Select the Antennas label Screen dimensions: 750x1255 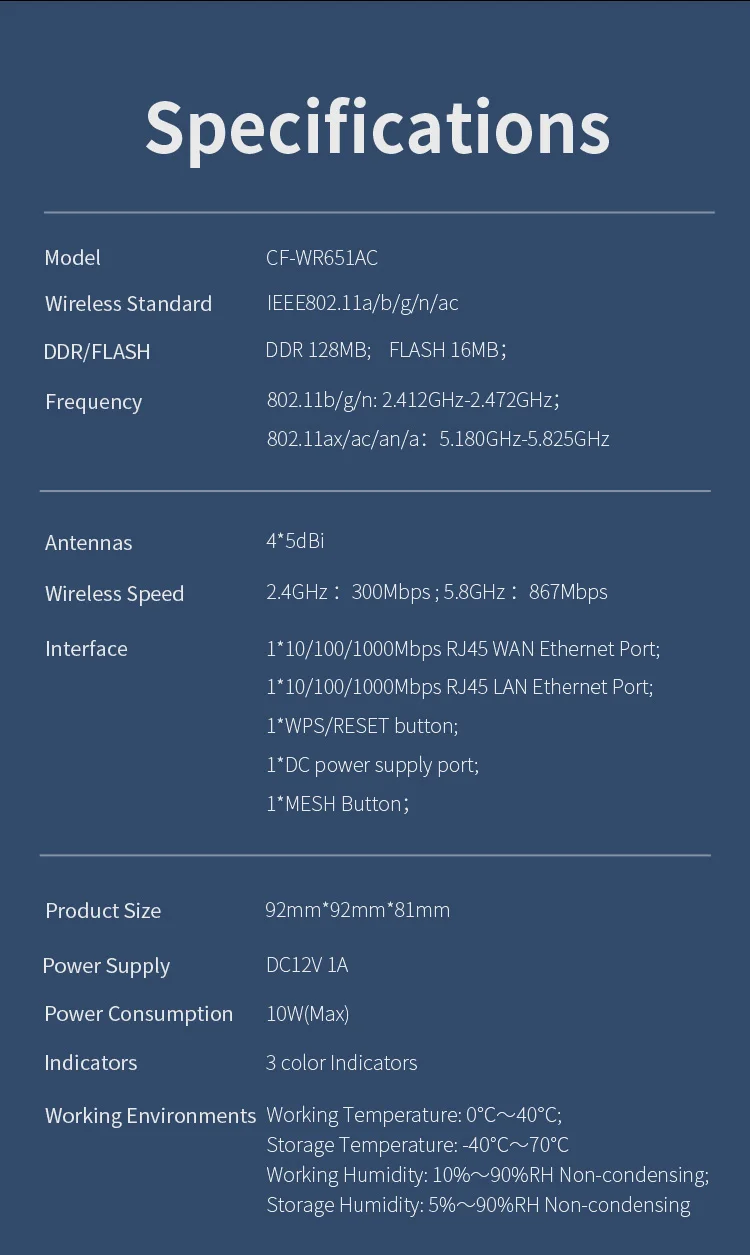click(x=88, y=543)
